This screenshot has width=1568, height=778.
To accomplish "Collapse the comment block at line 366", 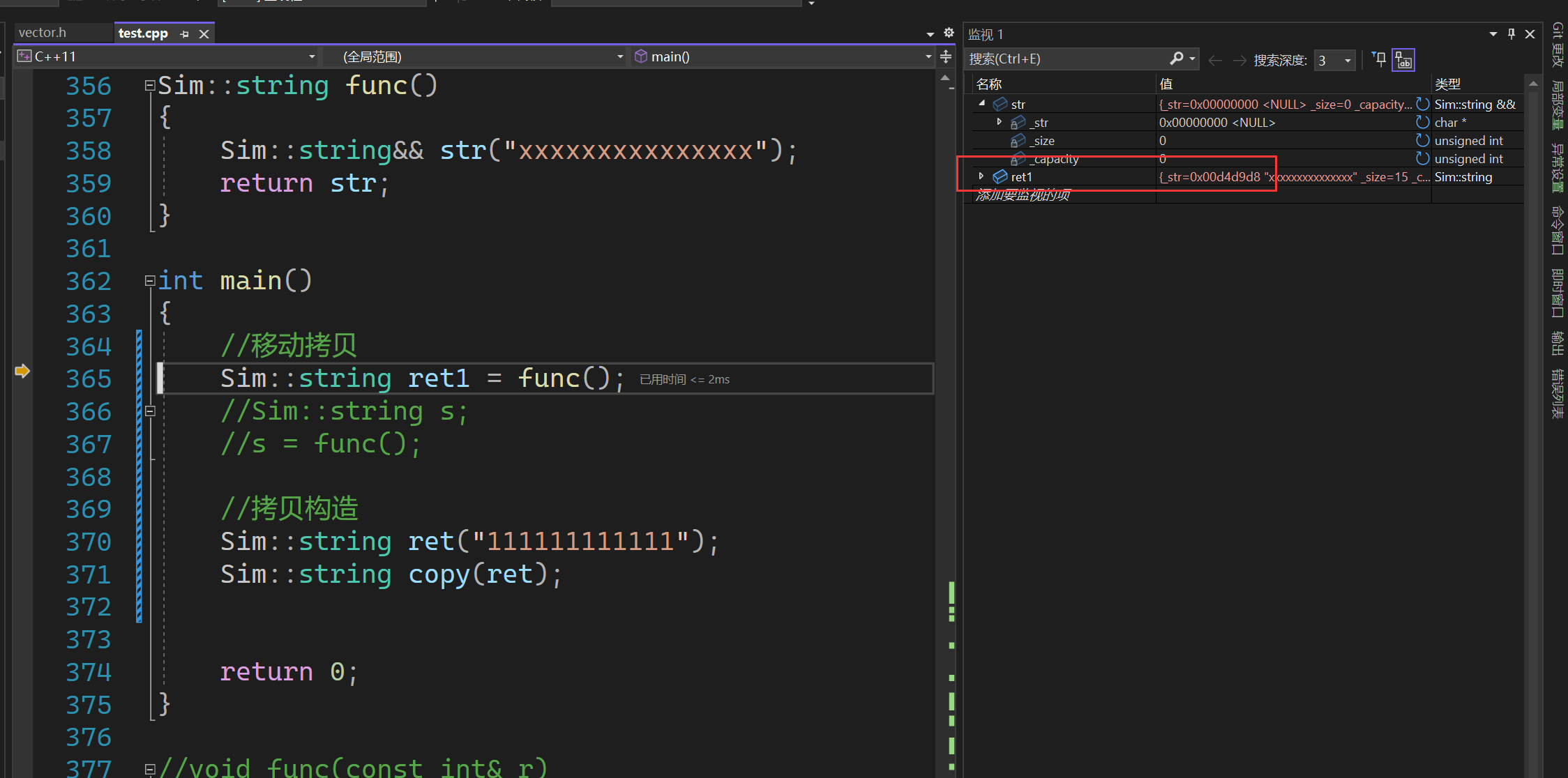I will pyautogui.click(x=150, y=411).
